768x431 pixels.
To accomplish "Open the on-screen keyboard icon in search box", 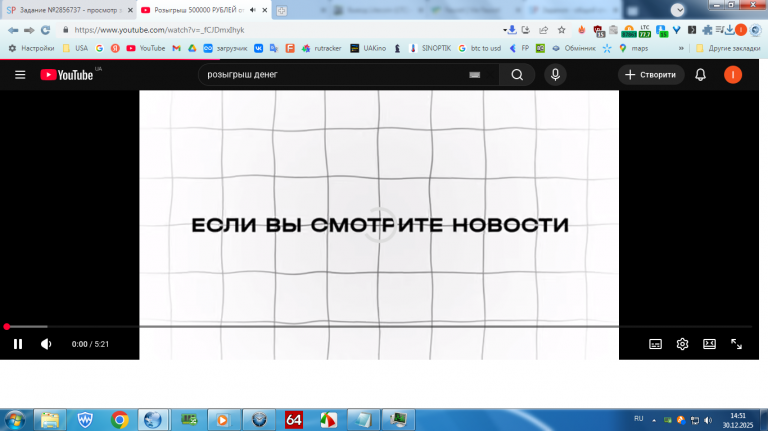I will coord(474,75).
